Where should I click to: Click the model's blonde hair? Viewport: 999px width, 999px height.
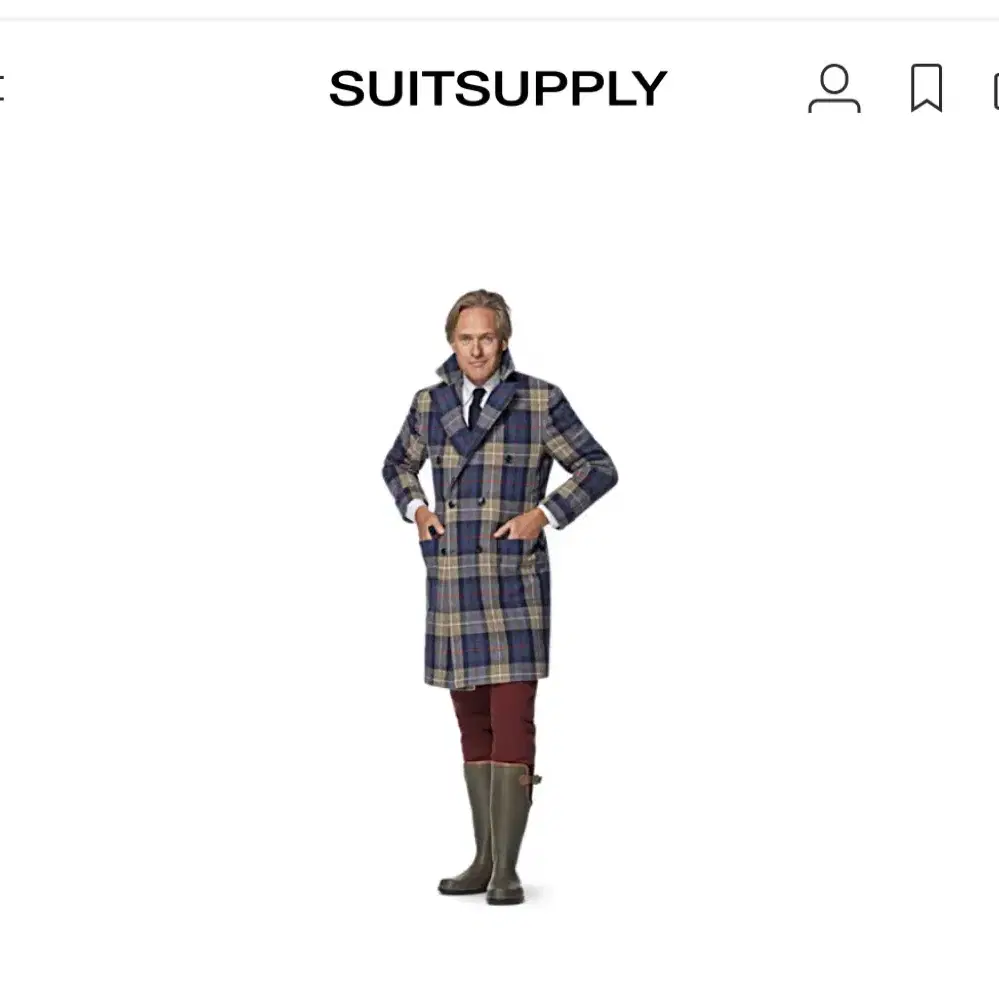tap(478, 309)
